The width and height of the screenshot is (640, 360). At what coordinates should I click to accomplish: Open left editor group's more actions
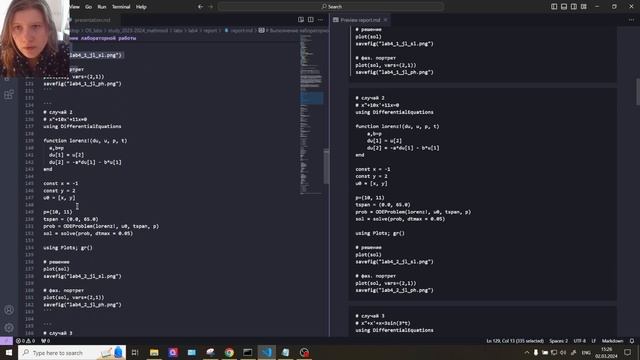coord(320,20)
